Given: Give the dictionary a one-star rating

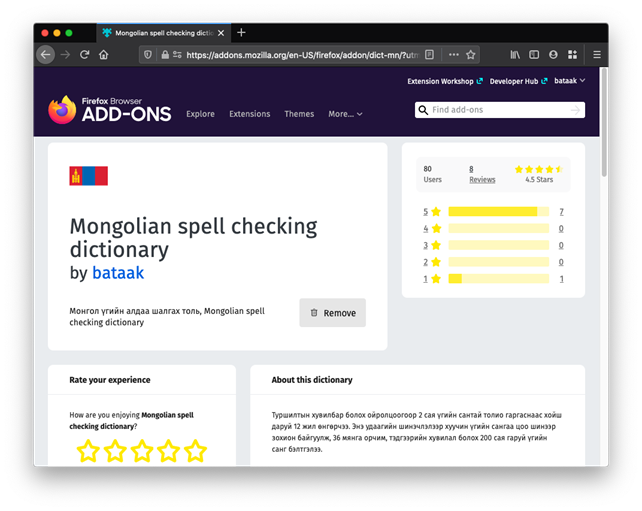Looking at the screenshot, I should pyautogui.click(x=89, y=451).
